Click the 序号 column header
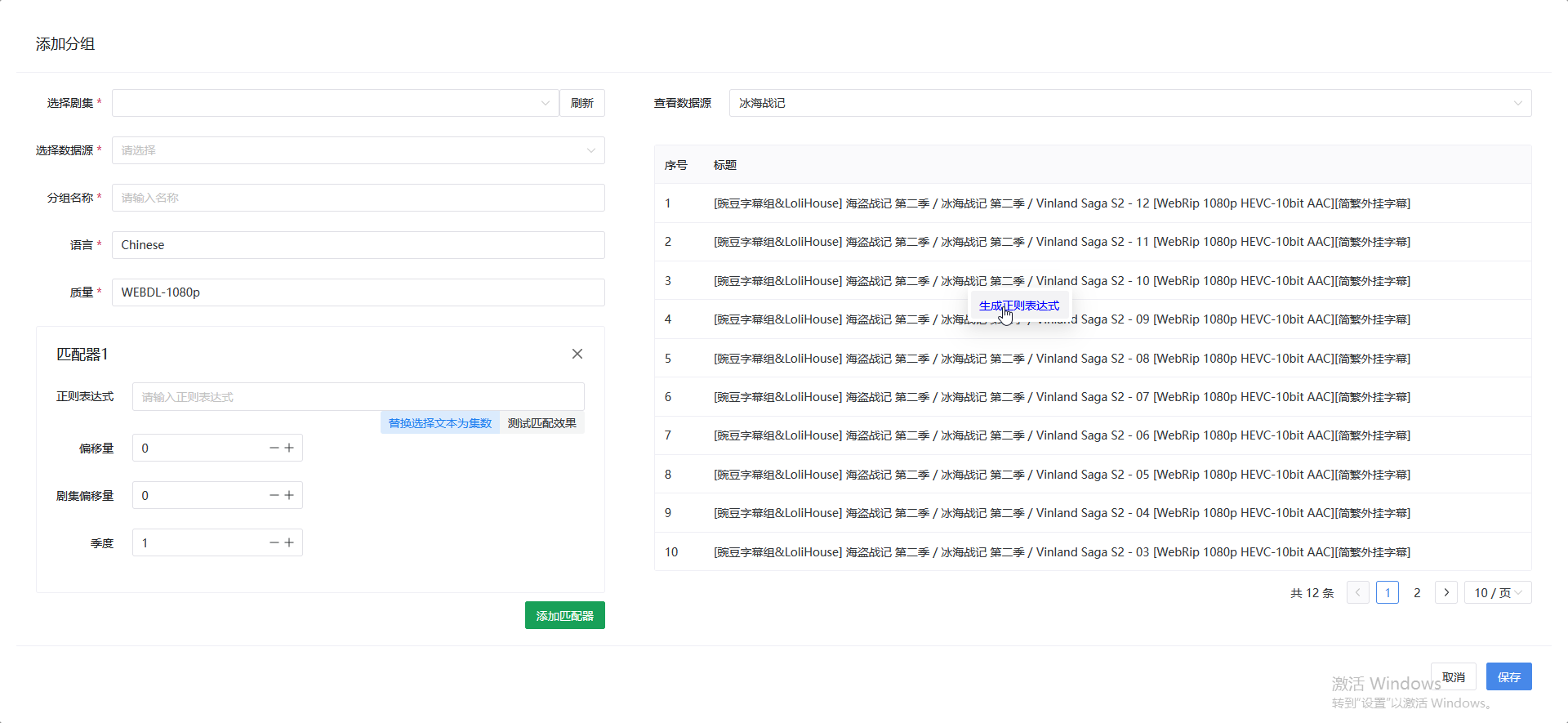 [x=676, y=165]
